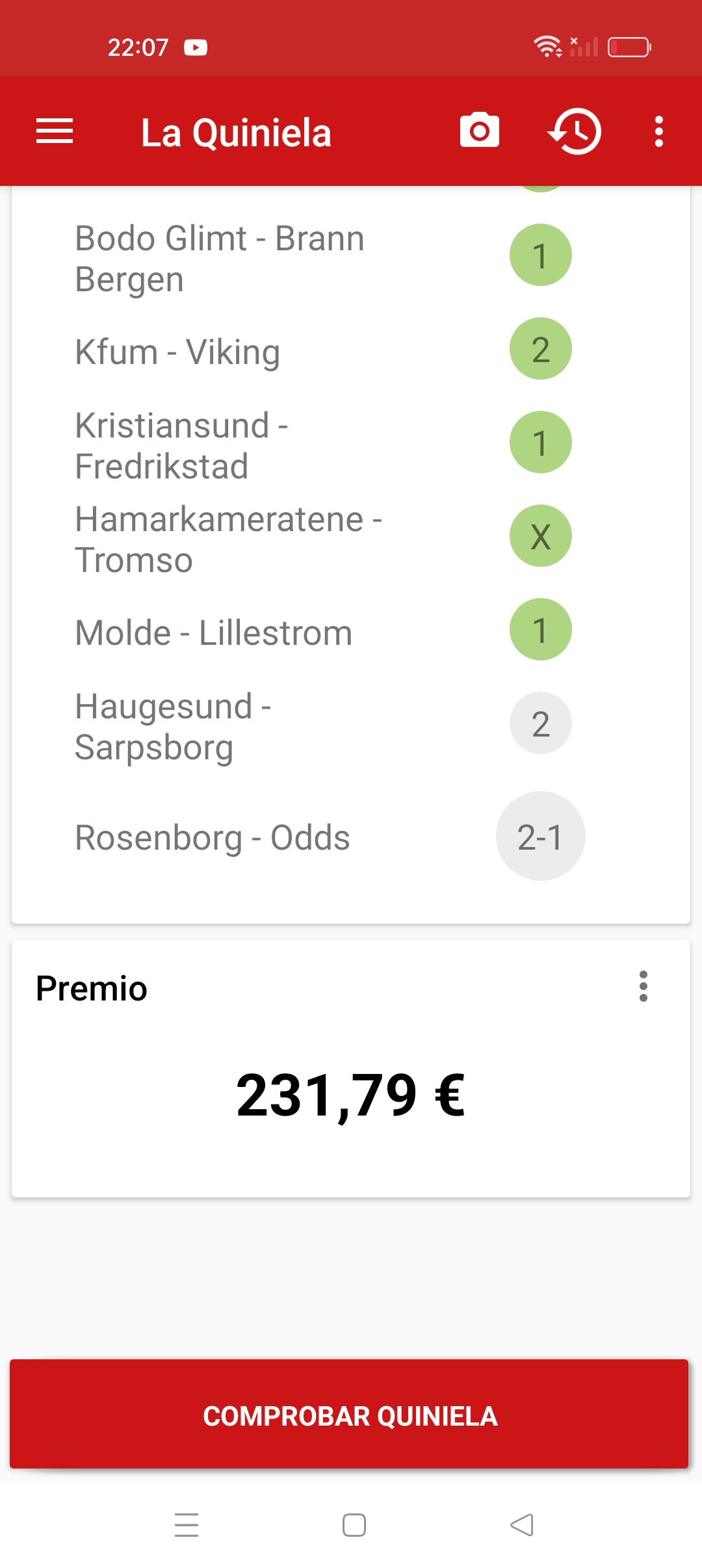The height and width of the screenshot is (1568, 702).
Task: Tap the battery status icon
Action: [x=629, y=47]
